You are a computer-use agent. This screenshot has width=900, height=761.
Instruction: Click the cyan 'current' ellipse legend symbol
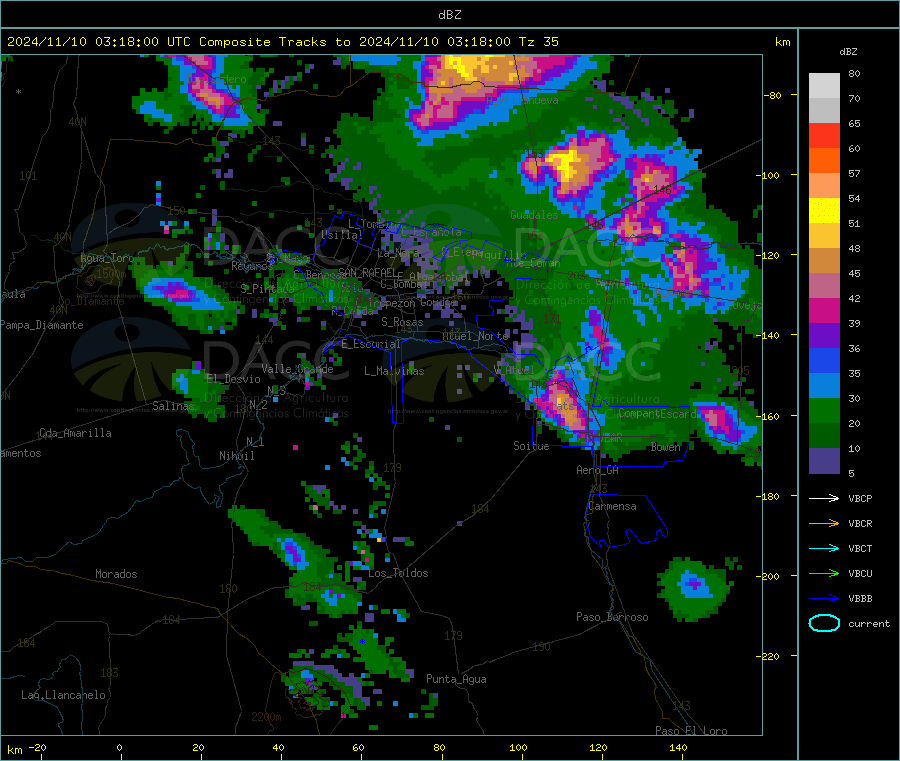824,623
